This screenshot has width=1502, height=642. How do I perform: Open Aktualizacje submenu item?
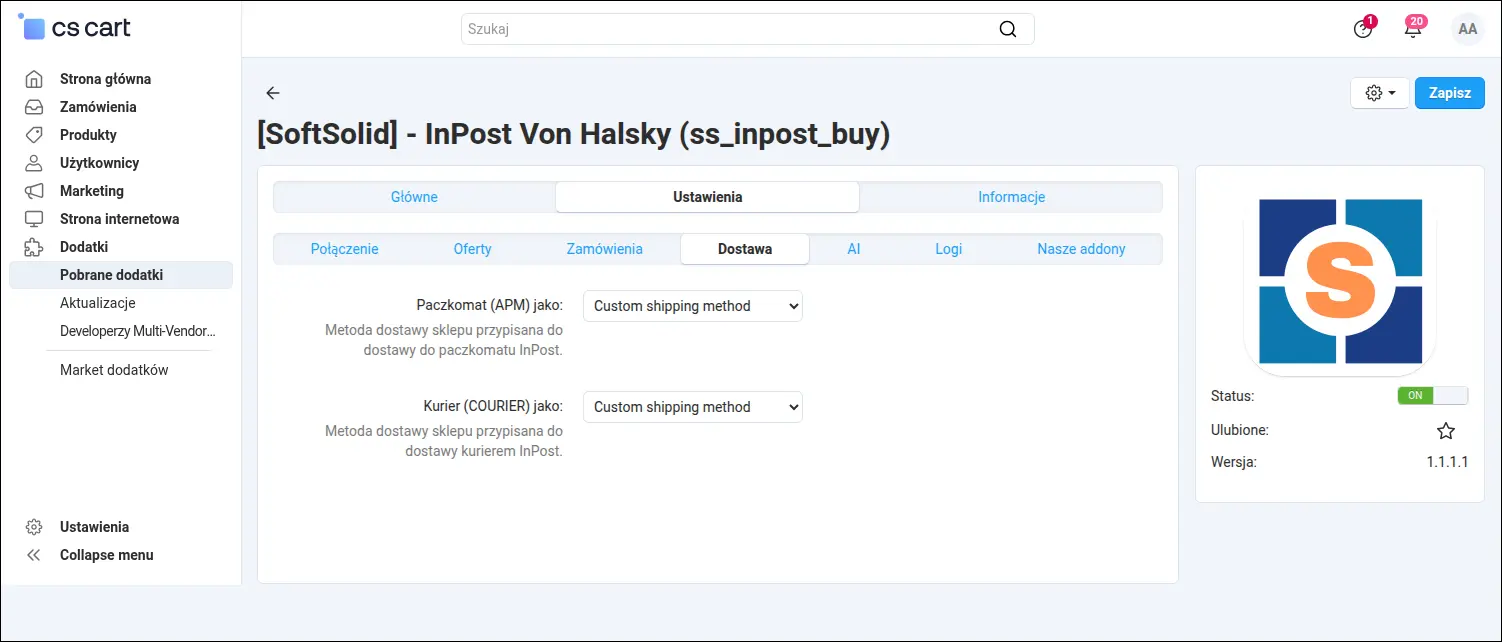[x=98, y=303]
